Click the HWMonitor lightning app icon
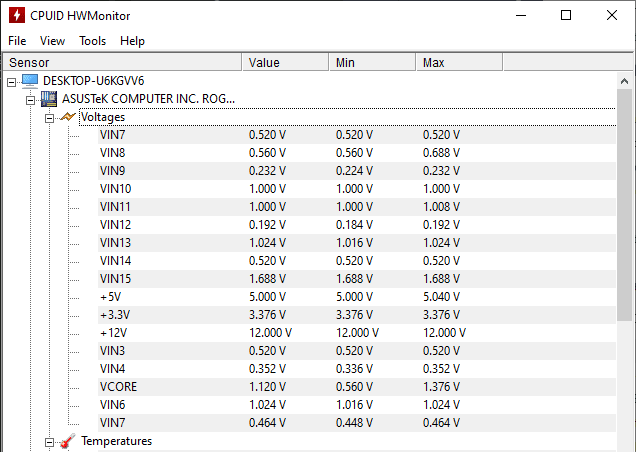This screenshot has height=452, width=637. coord(16,15)
